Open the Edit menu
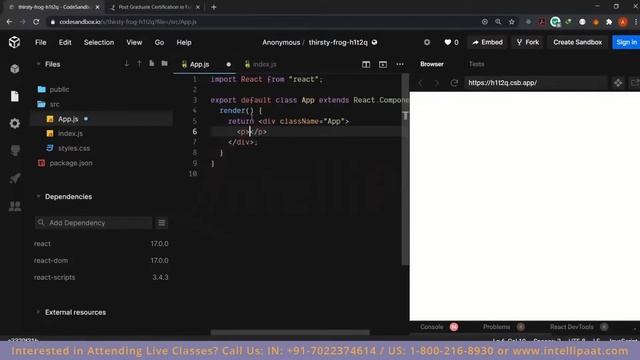 (65, 42)
